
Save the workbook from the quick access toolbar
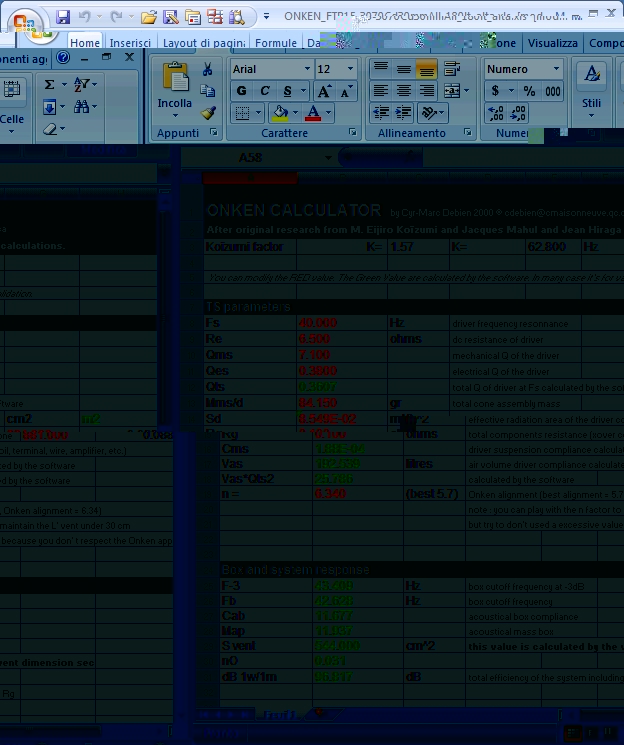(63, 17)
